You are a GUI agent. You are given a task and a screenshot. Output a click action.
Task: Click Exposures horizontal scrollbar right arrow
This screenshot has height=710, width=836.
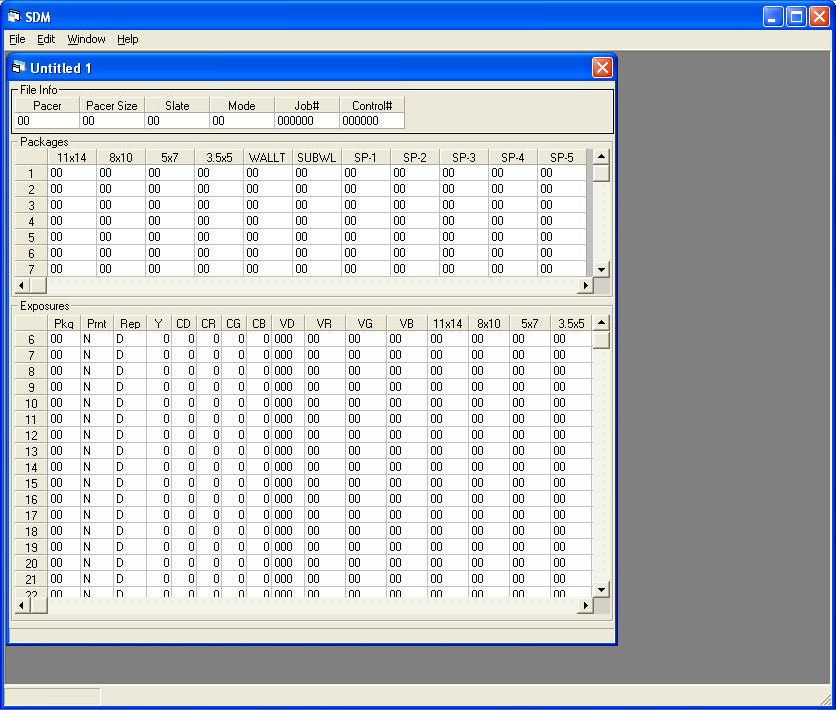click(585, 606)
